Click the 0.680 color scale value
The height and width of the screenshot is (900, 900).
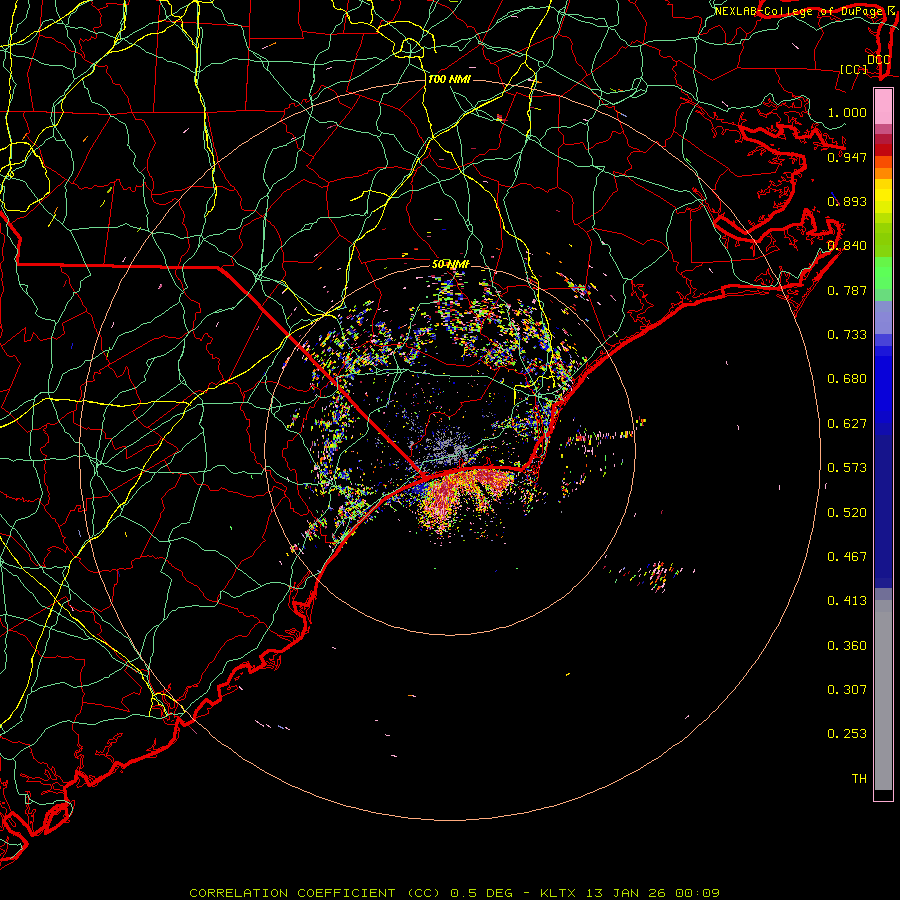(847, 379)
